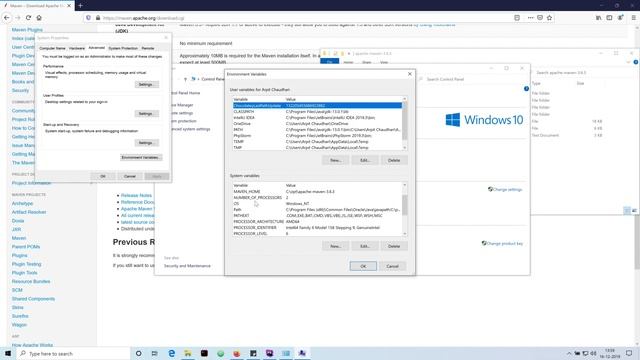
Task: Select the PROCESSOR_IDENTIFIER system variable
Action: tap(317, 227)
